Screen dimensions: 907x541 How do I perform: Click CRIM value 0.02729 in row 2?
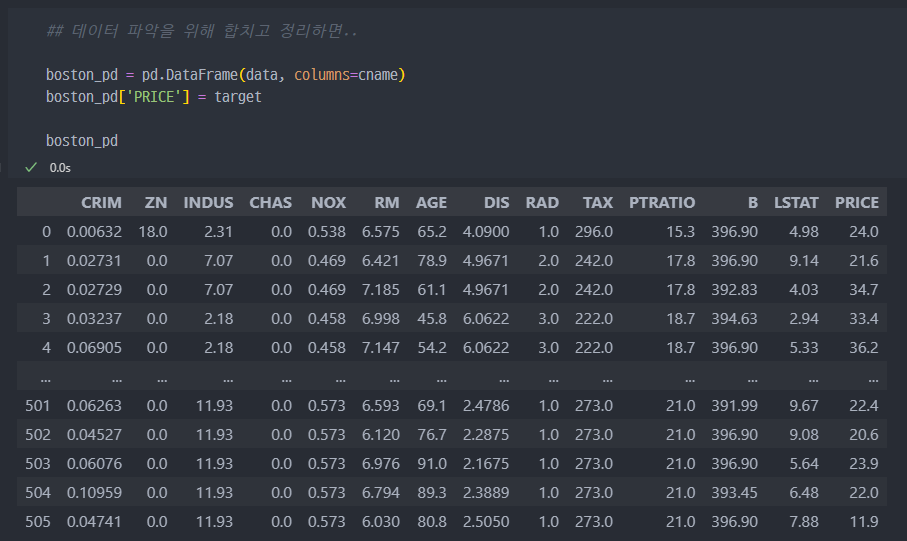point(94,289)
